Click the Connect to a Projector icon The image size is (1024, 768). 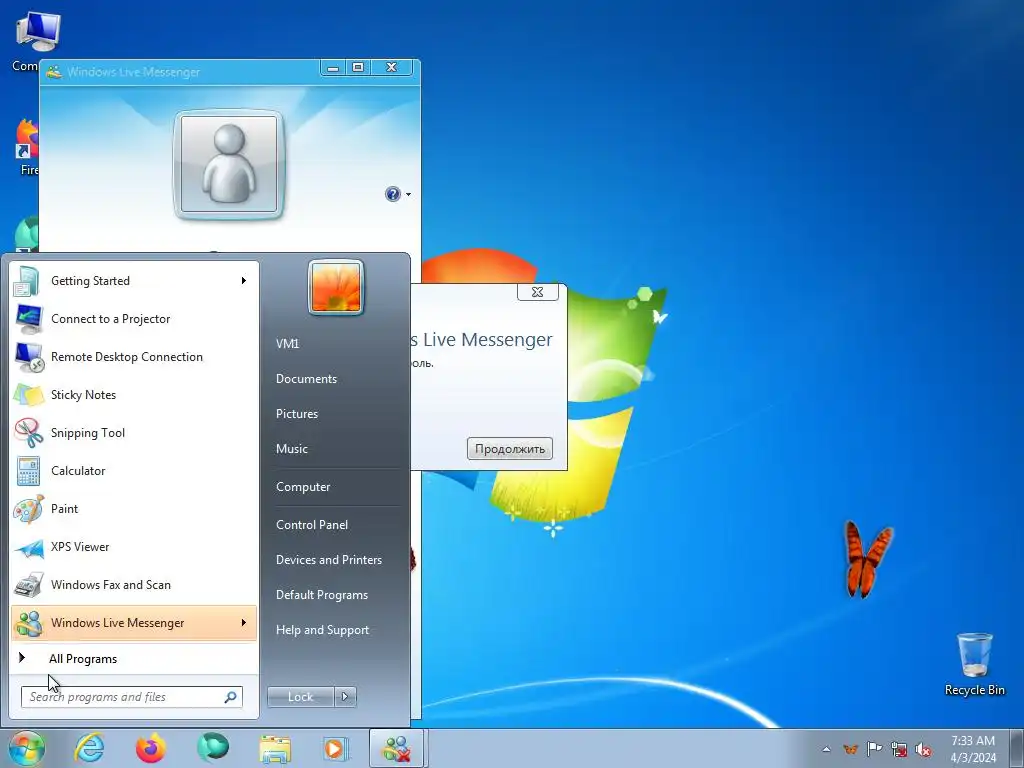click(28, 319)
